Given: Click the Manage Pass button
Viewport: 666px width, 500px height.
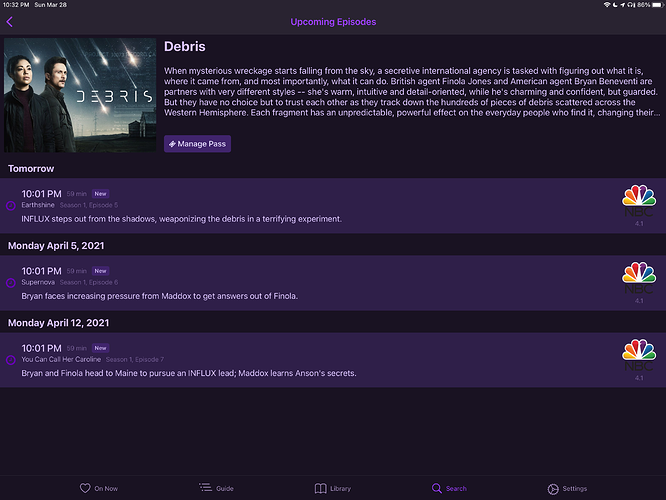Looking at the screenshot, I should pyautogui.click(x=198, y=144).
